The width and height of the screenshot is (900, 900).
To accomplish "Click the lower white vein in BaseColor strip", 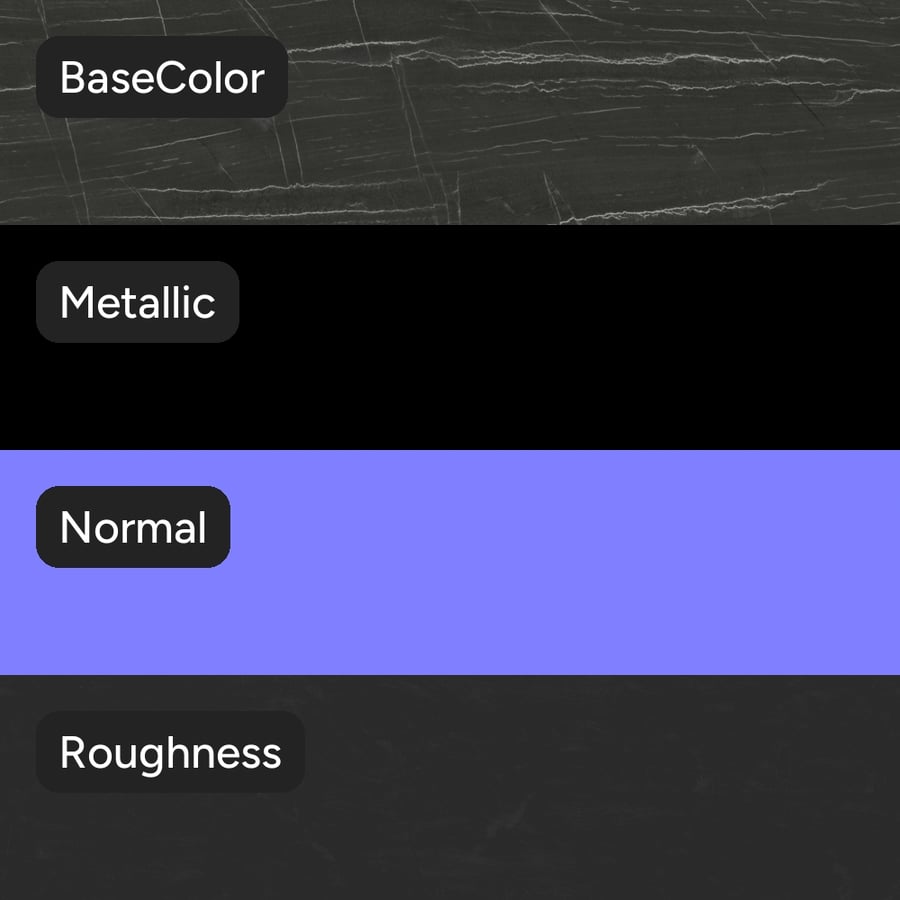I will [695, 204].
